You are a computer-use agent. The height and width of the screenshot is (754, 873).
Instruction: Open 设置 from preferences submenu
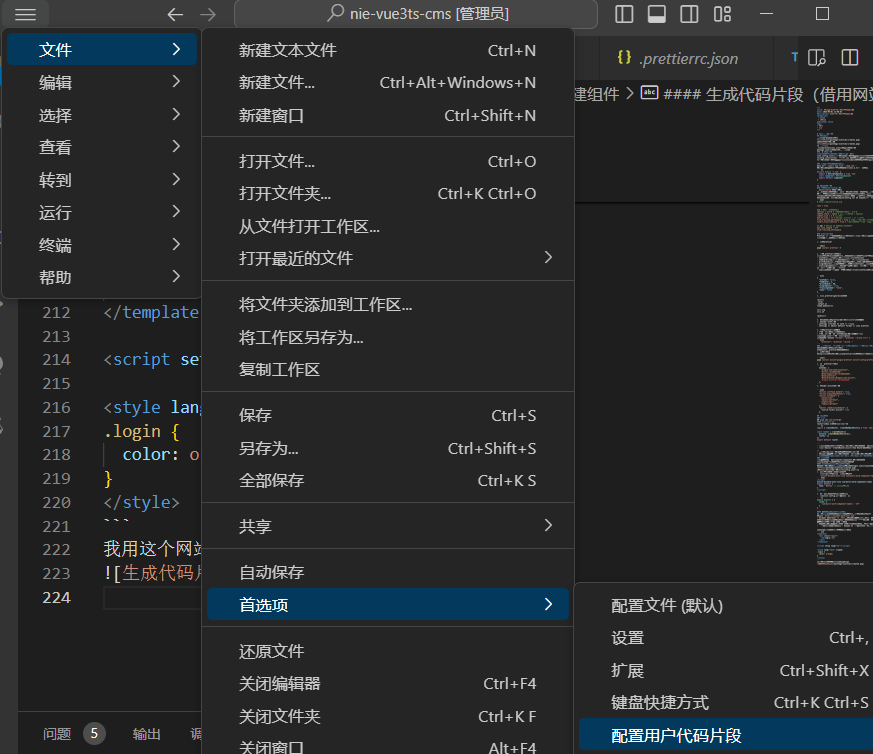coord(726,638)
